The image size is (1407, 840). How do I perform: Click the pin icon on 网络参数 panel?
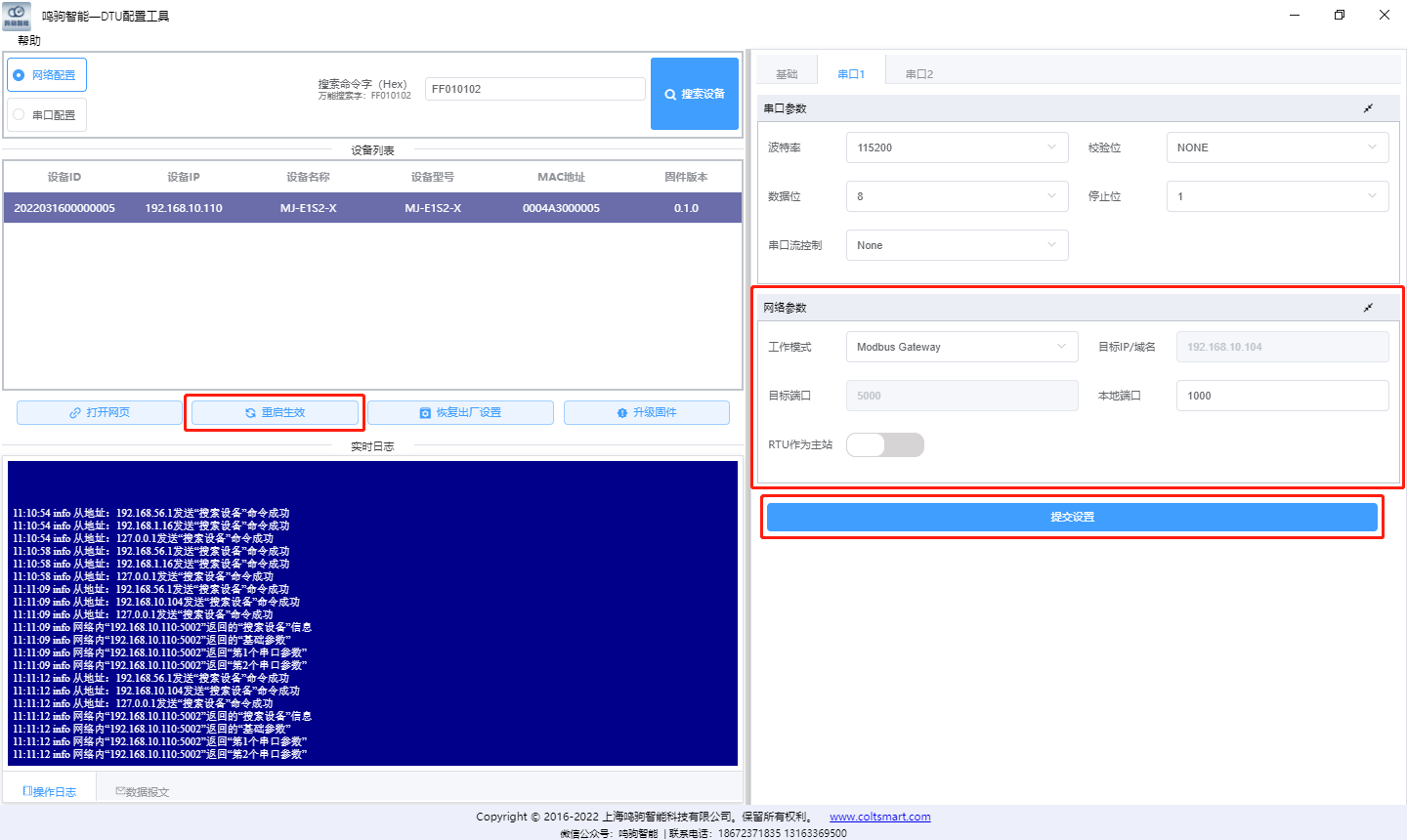coord(1368,308)
